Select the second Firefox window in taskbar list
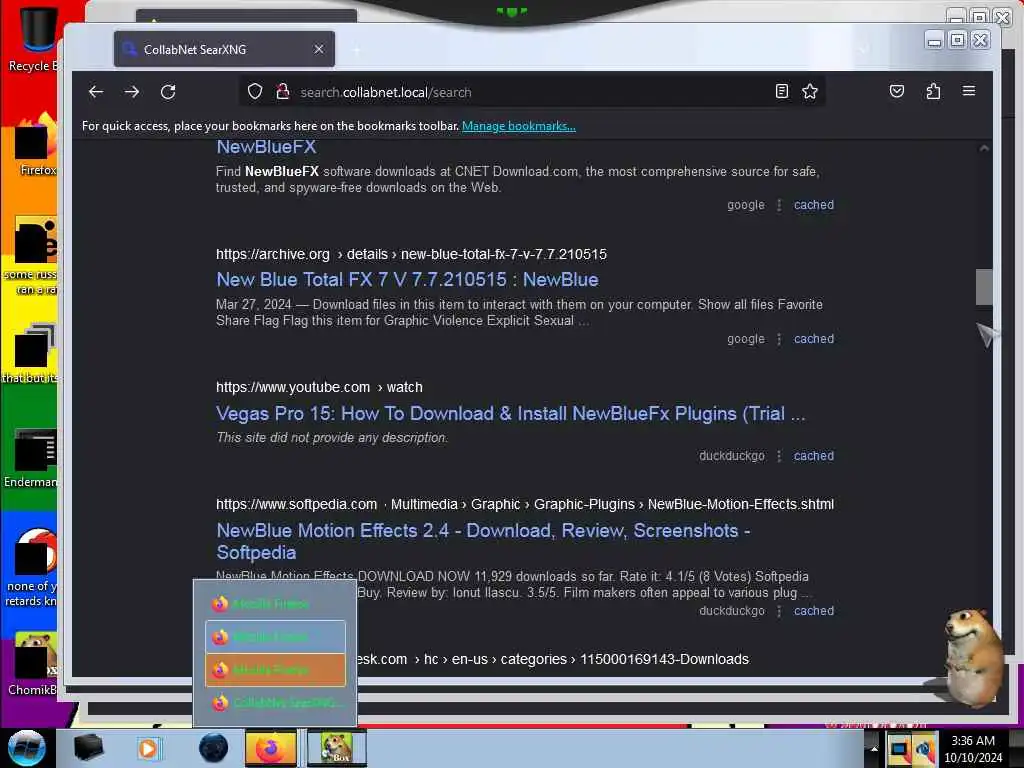Viewport: 1024px width, 768px height. (x=276, y=637)
